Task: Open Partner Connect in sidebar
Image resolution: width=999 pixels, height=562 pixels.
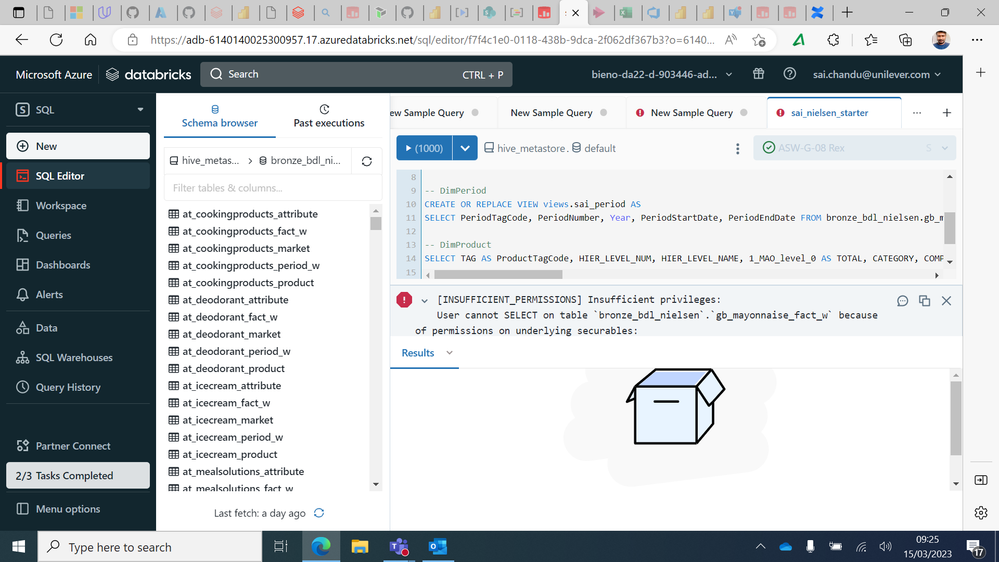Action: pyautogui.click(x=72, y=446)
